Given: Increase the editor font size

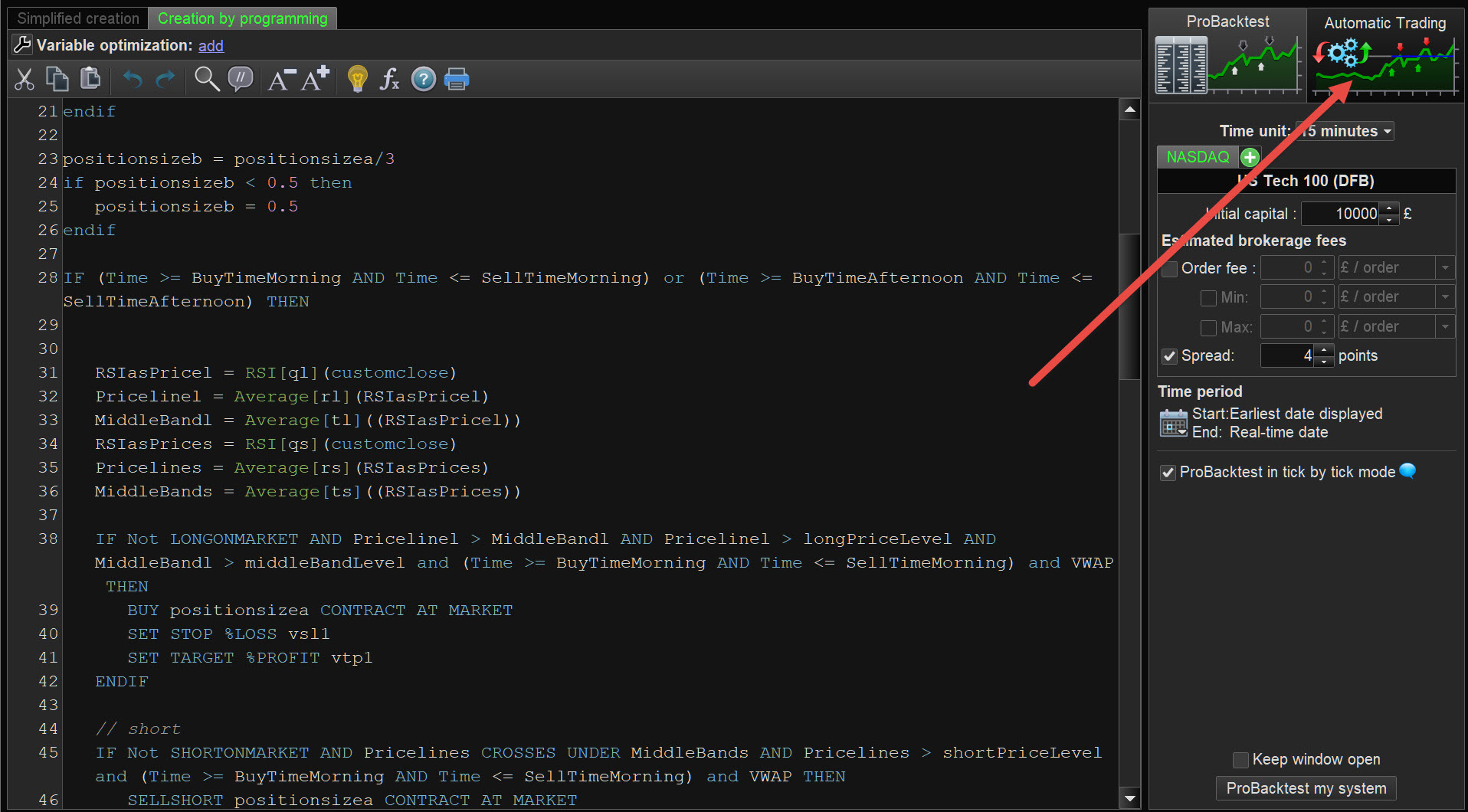Looking at the screenshot, I should 315,78.
